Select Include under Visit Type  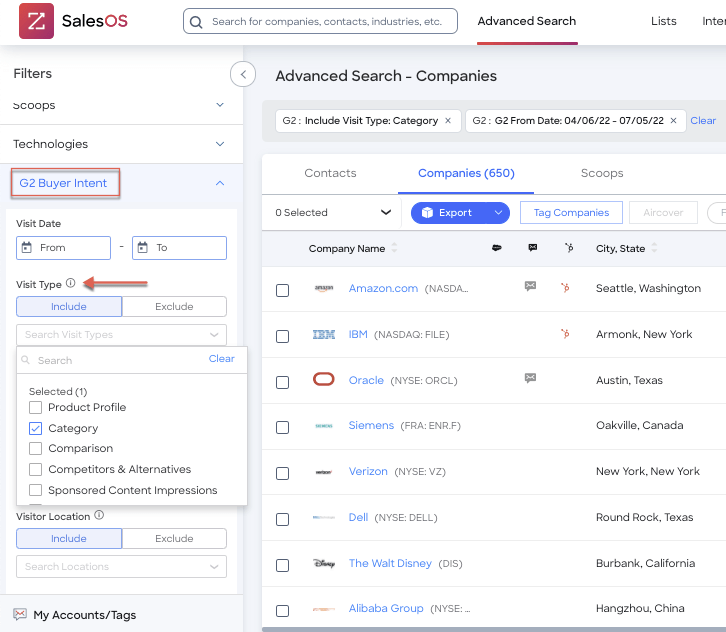[69, 307]
